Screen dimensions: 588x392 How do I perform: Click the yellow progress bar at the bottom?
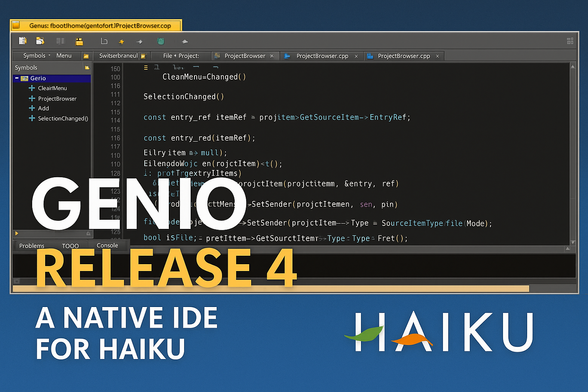[x=271, y=288]
